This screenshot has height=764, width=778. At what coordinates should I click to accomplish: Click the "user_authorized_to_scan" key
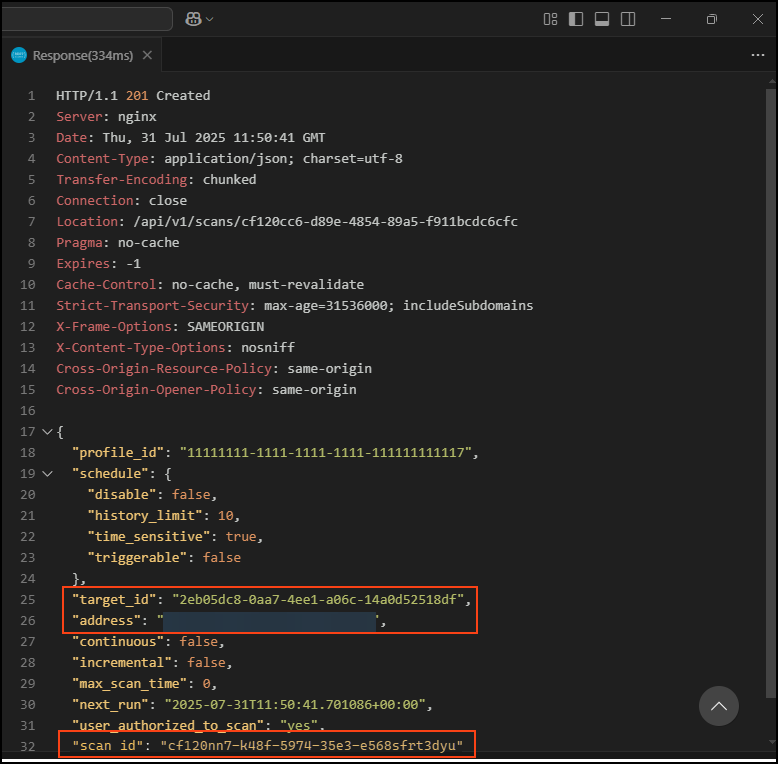(168, 725)
